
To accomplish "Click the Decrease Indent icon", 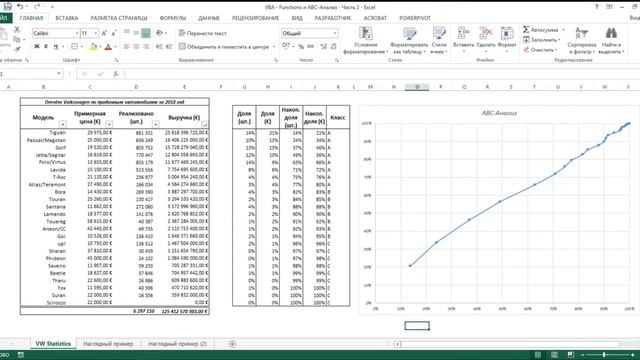I will [160, 47].
